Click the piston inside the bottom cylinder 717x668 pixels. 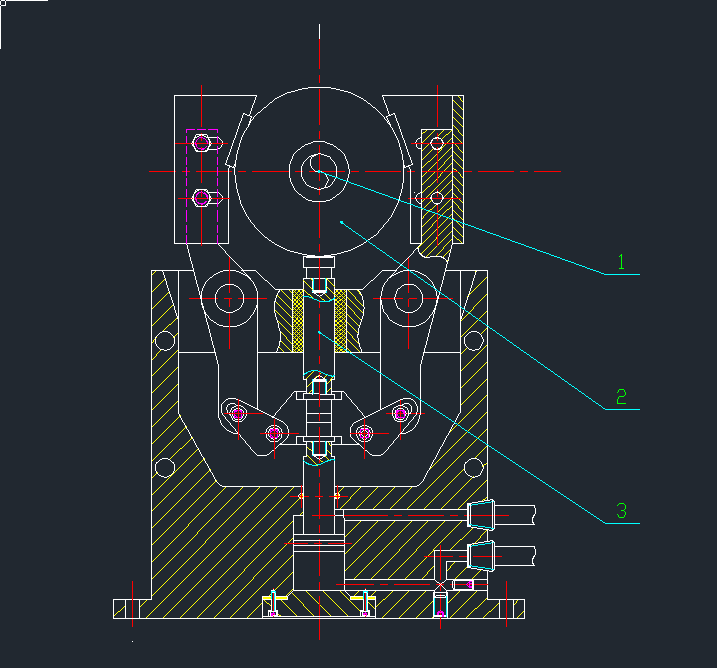pyautogui.click(x=319, y=555)
